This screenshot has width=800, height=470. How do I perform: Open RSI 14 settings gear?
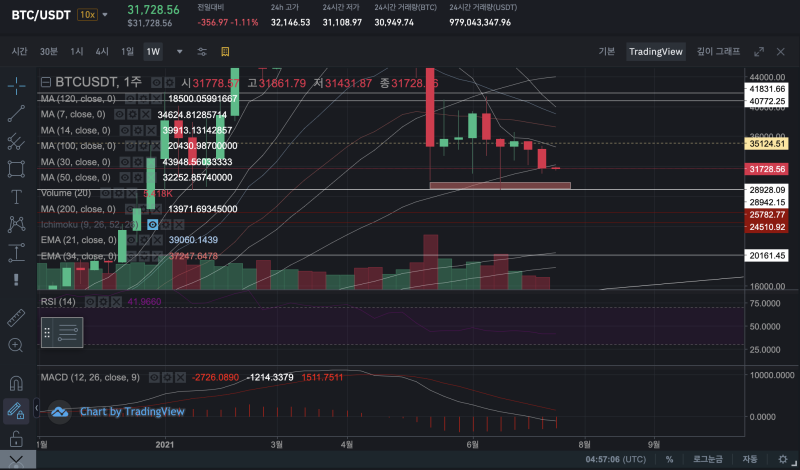tap(103, 302)
